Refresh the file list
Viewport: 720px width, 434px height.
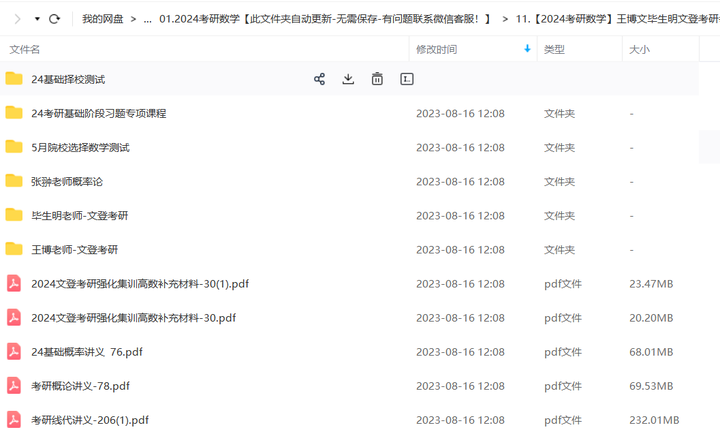[x=54, y=19]
